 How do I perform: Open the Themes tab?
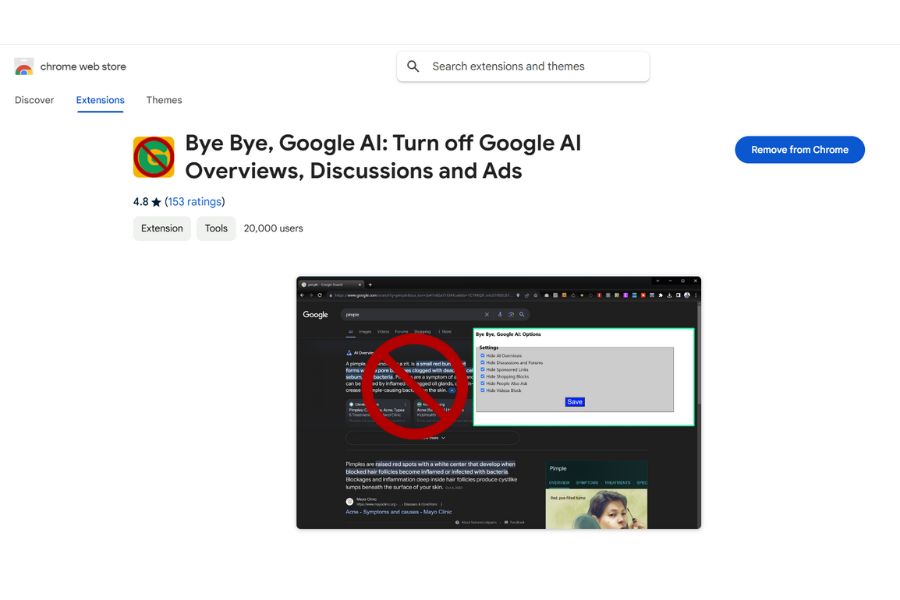point(164,100)
